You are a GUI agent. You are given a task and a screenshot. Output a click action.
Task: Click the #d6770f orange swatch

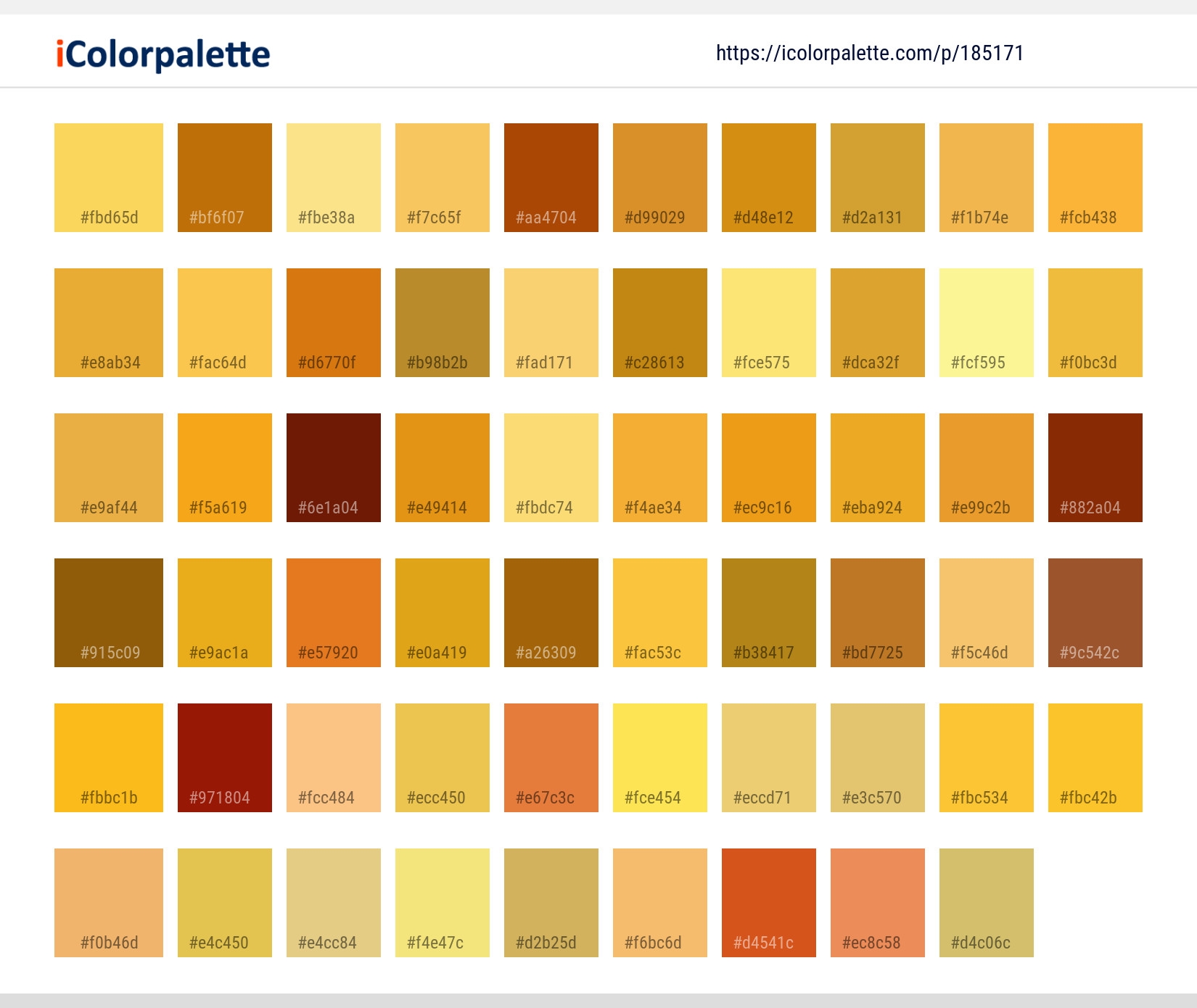(334, 323)
